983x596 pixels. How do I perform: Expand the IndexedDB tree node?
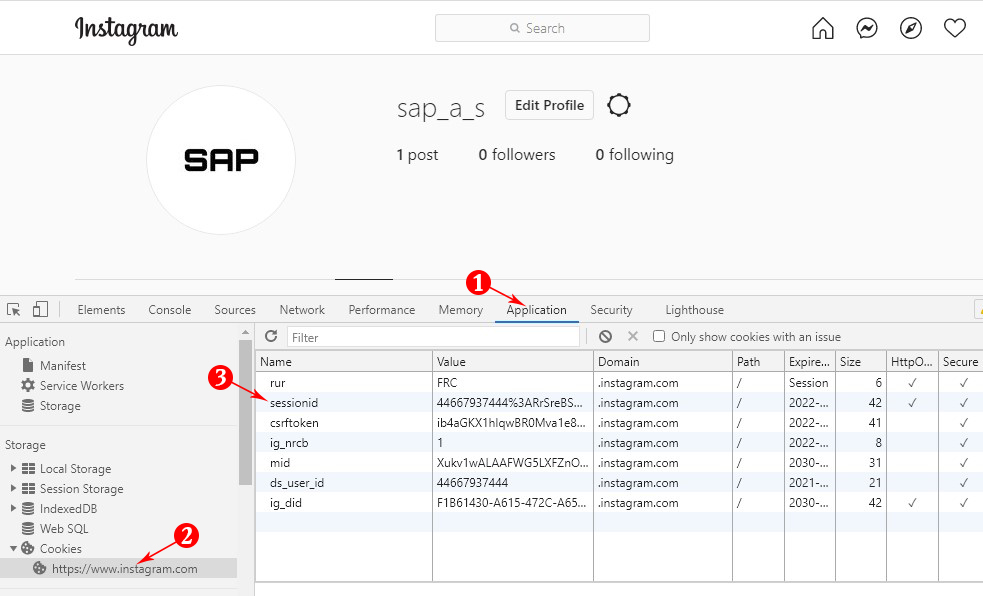coord(13,508)
